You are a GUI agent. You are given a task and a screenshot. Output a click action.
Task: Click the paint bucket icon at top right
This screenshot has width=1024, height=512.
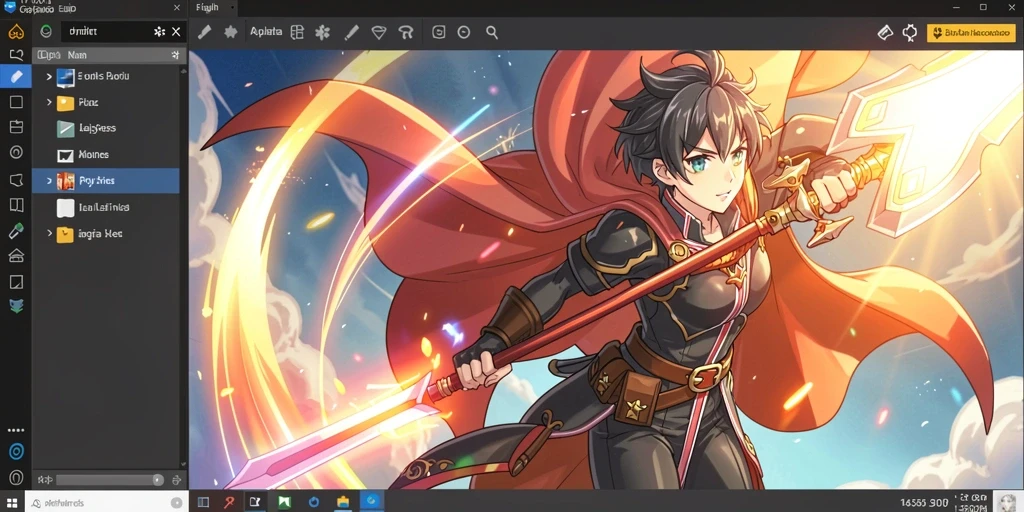(x=885, y=32)
